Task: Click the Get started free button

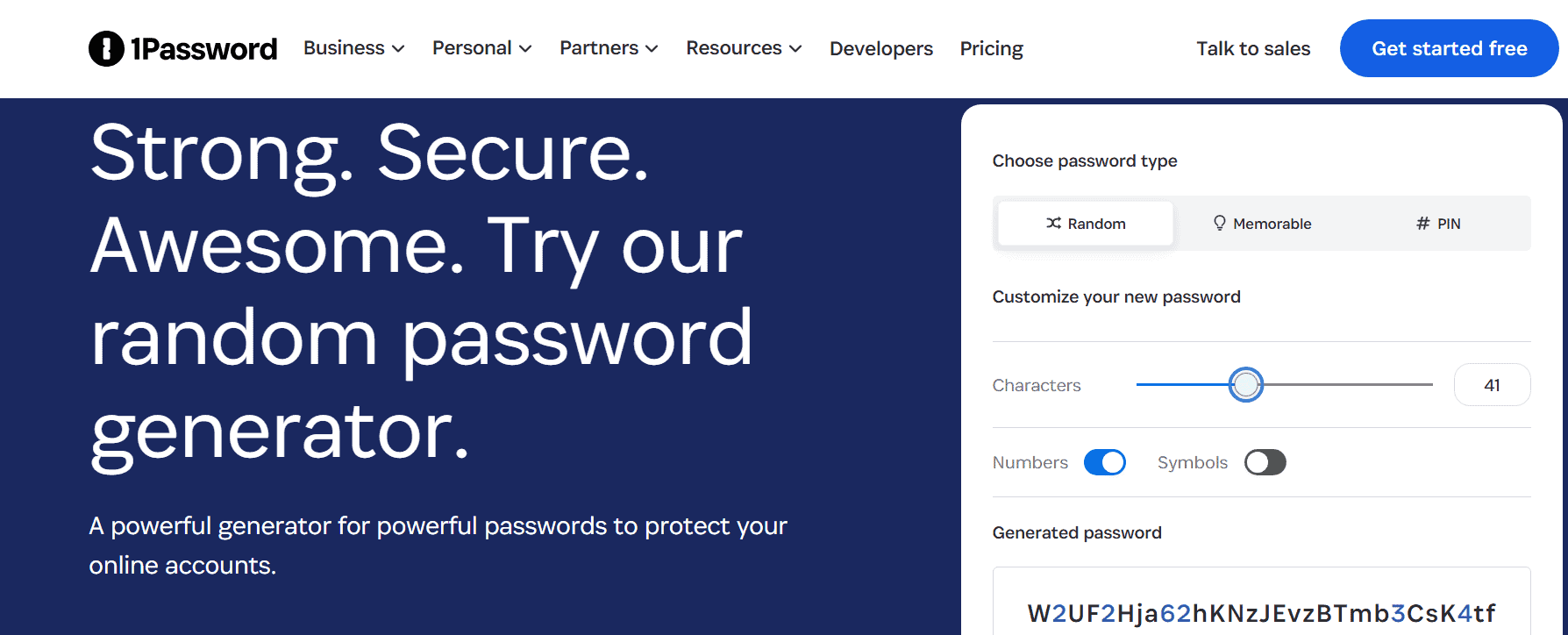Action: (1449, 48)
